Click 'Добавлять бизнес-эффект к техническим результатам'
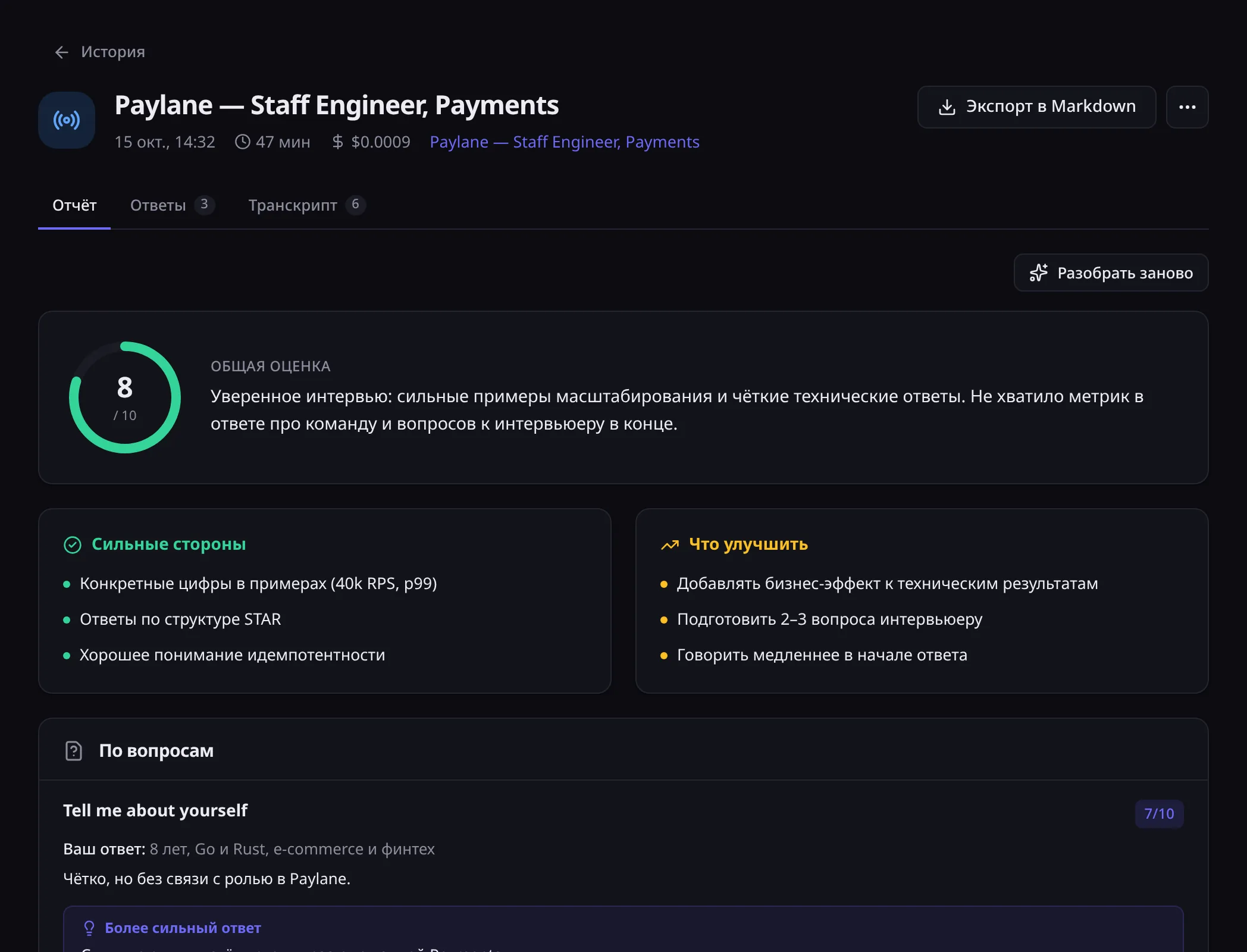The image size is (1247, 952). pos(888,584)
